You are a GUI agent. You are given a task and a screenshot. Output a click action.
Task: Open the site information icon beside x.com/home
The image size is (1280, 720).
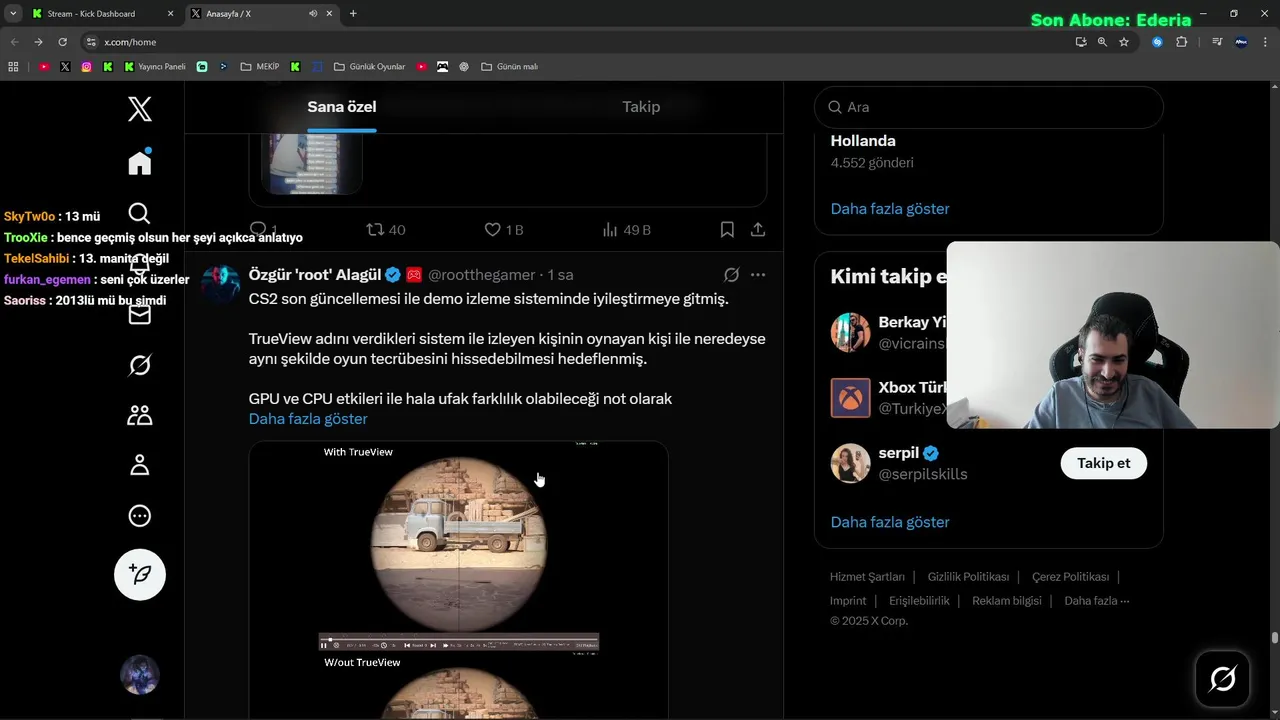click(x=91, y=42)
